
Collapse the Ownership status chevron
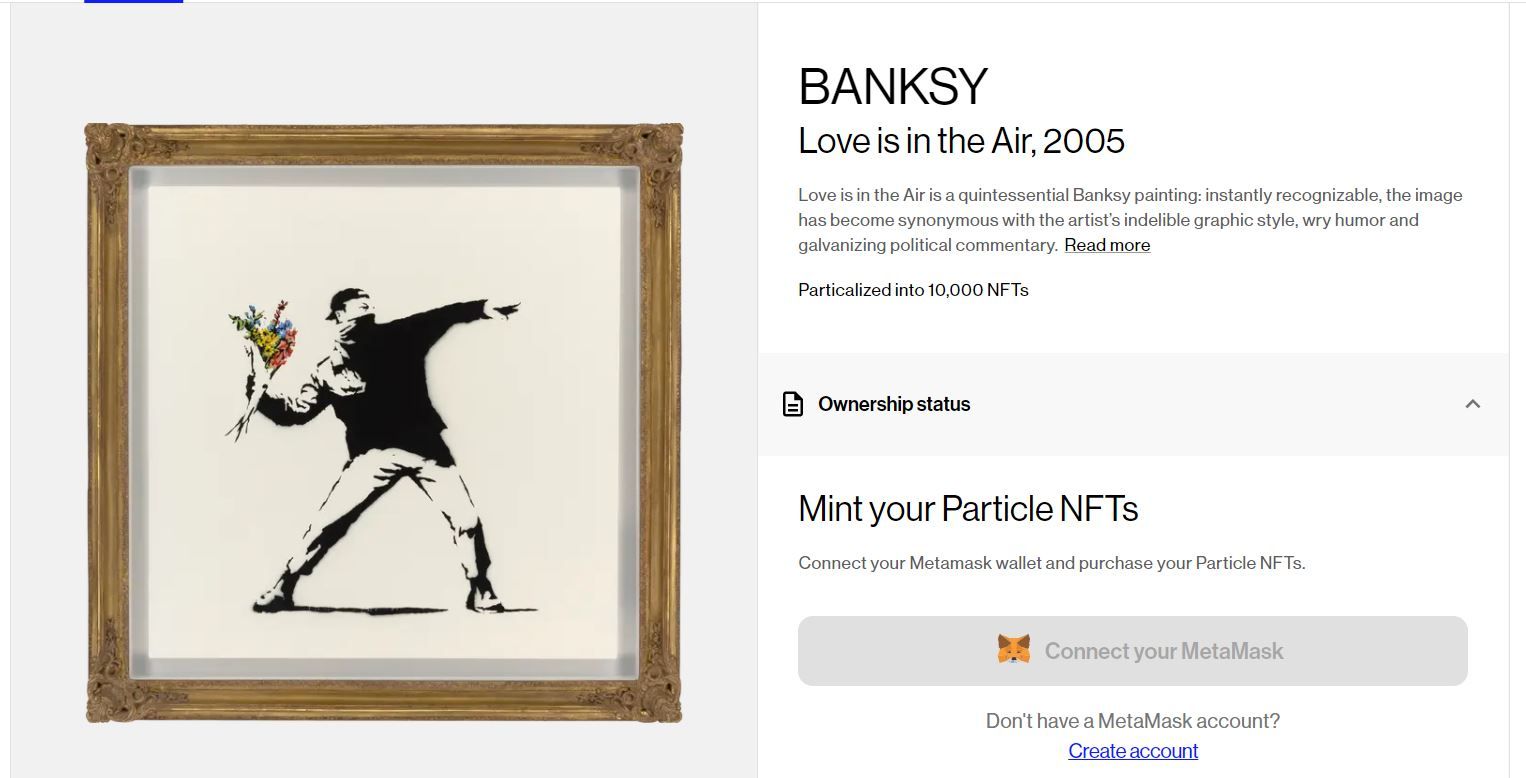pos(1472,404)
